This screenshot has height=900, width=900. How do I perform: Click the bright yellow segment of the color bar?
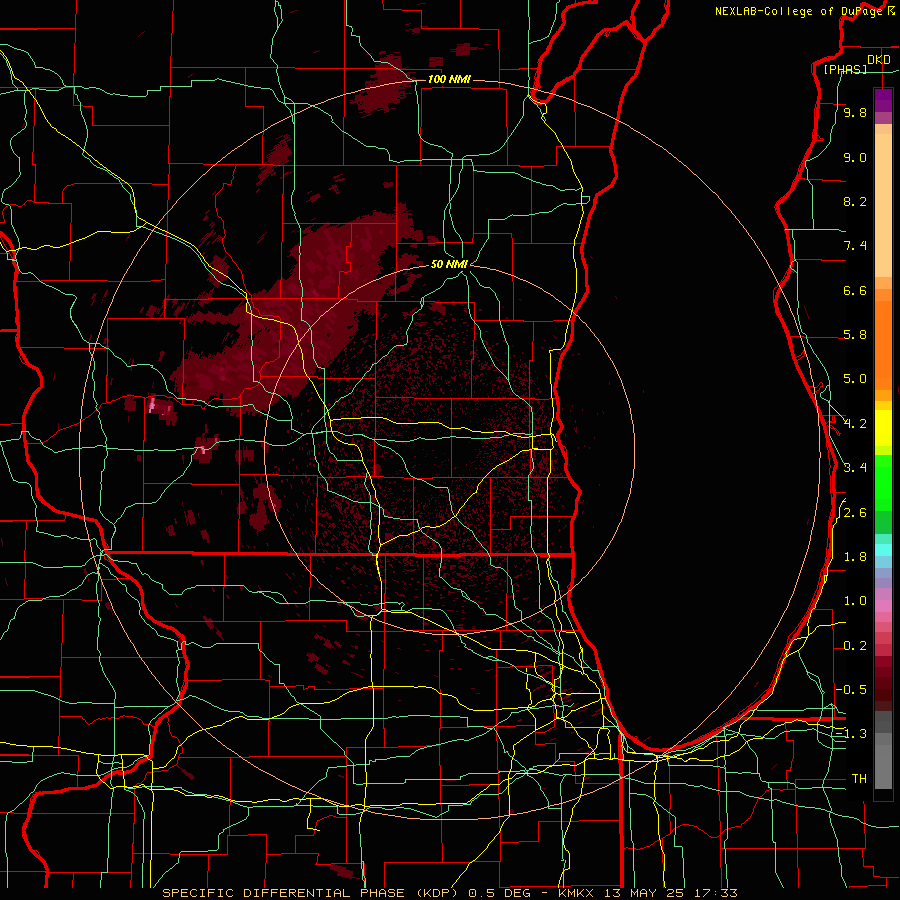coord(883,428)
